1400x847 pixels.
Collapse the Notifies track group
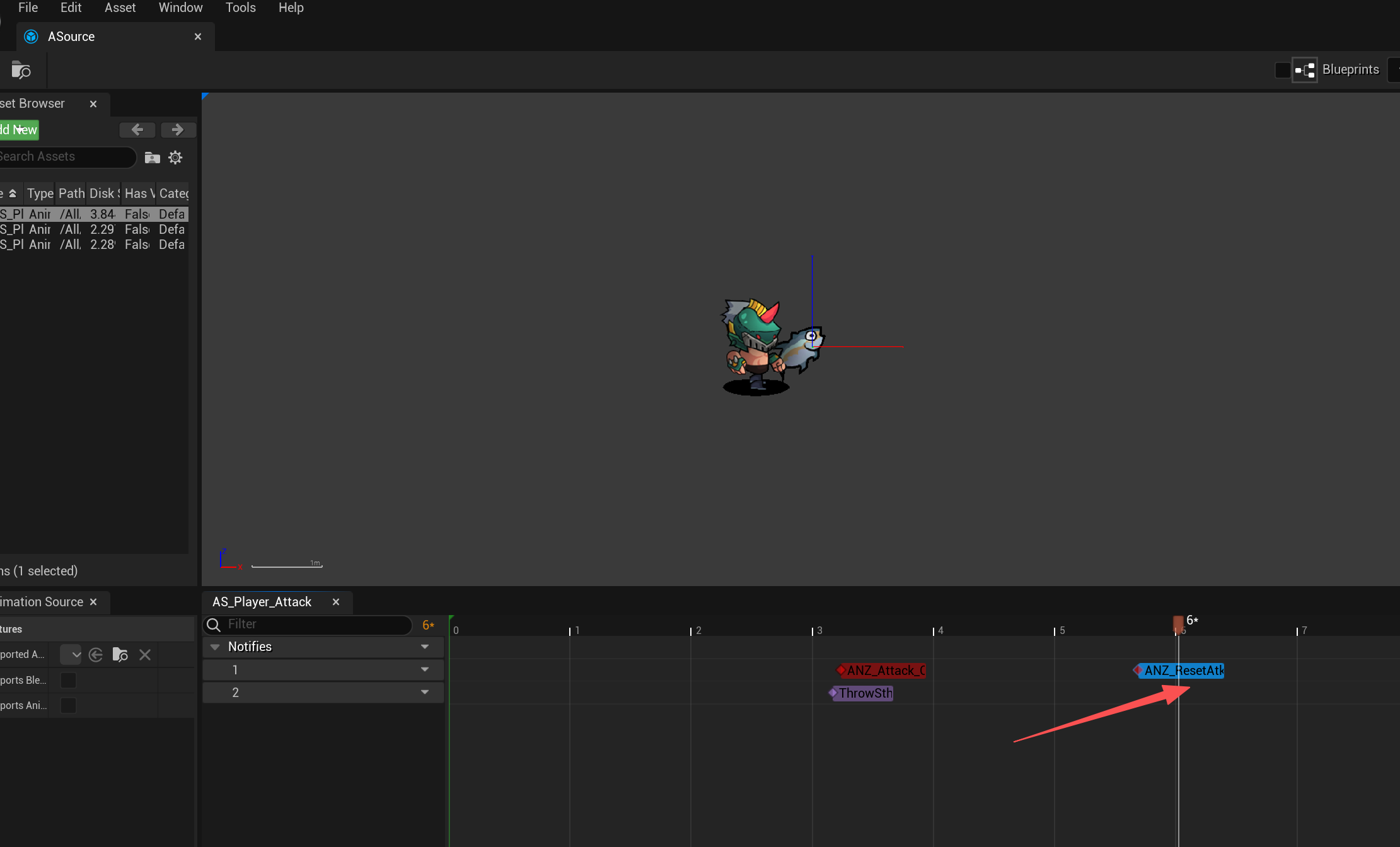(215, 647)
